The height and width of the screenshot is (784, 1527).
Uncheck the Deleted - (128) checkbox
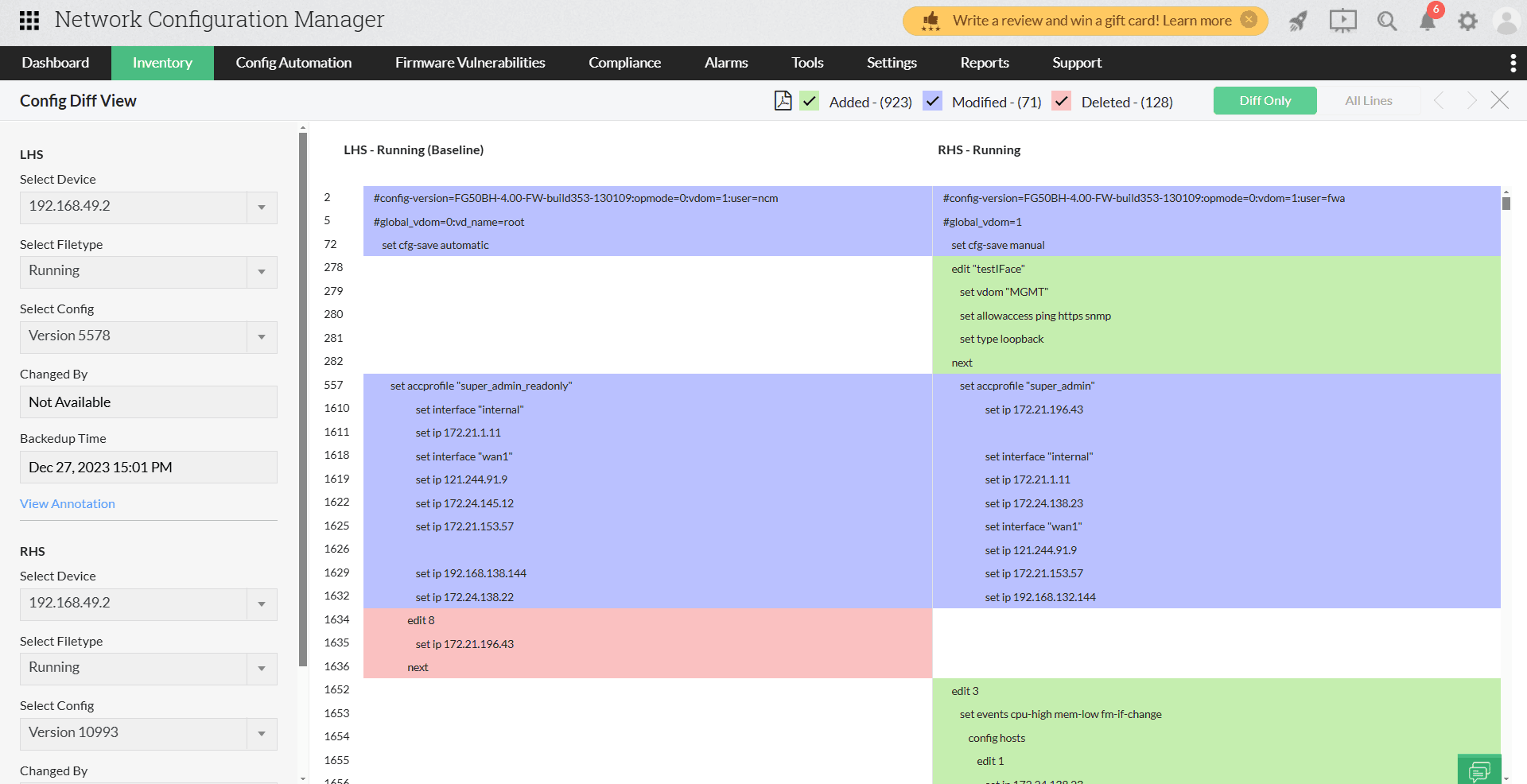(1060, 102)
